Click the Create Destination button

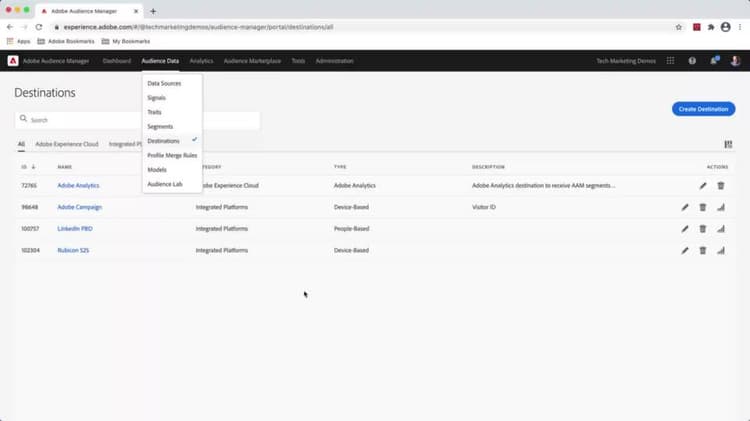point(703,109)
